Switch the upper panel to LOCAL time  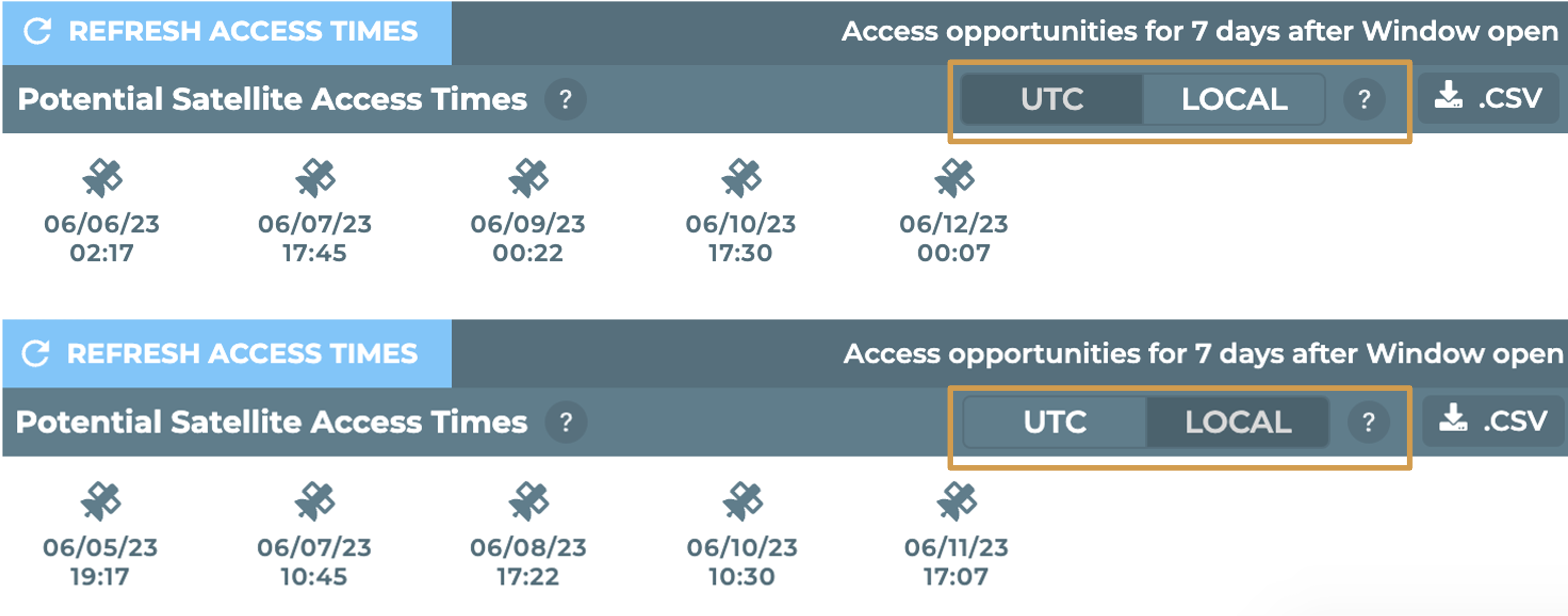[1234, 99]
